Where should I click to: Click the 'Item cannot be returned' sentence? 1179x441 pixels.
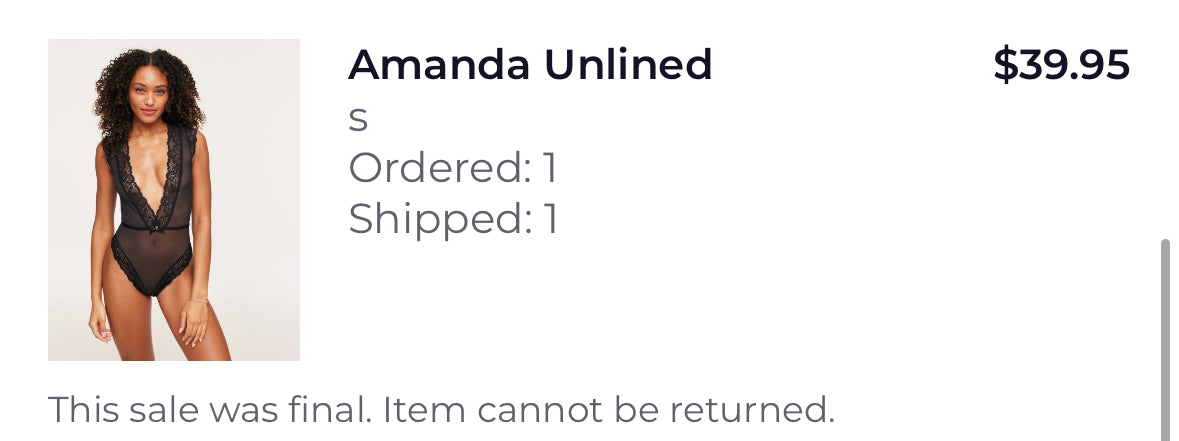click(608, 409)
